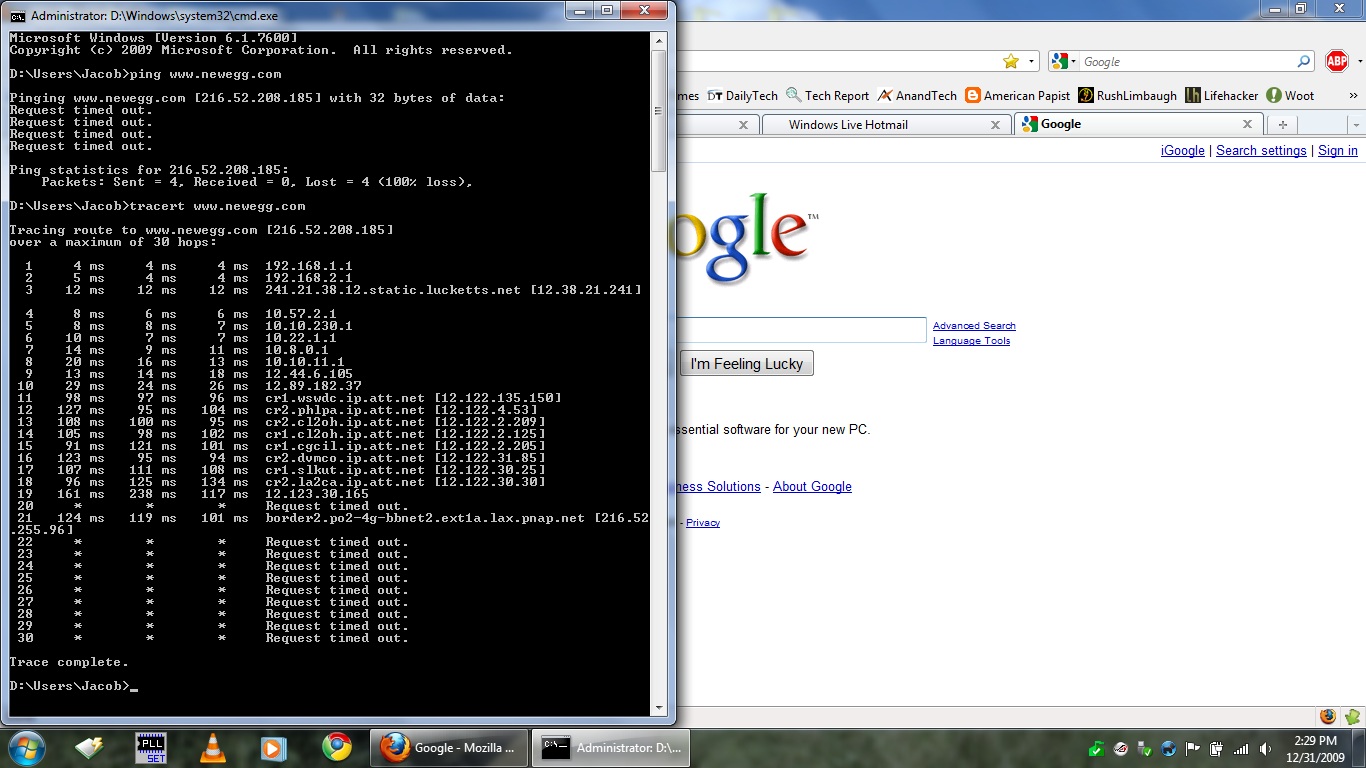The width and height of the screenshot is (1366, 768).
Task: Open the Tech Report bookmark
Action: coord(827,96)
